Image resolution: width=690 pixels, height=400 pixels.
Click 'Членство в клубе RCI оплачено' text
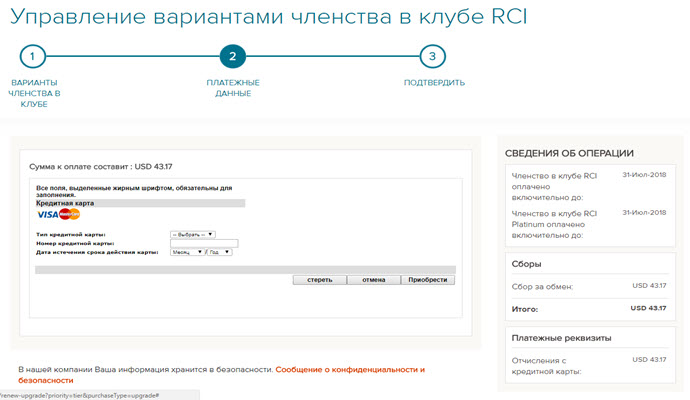coord(554,187)
